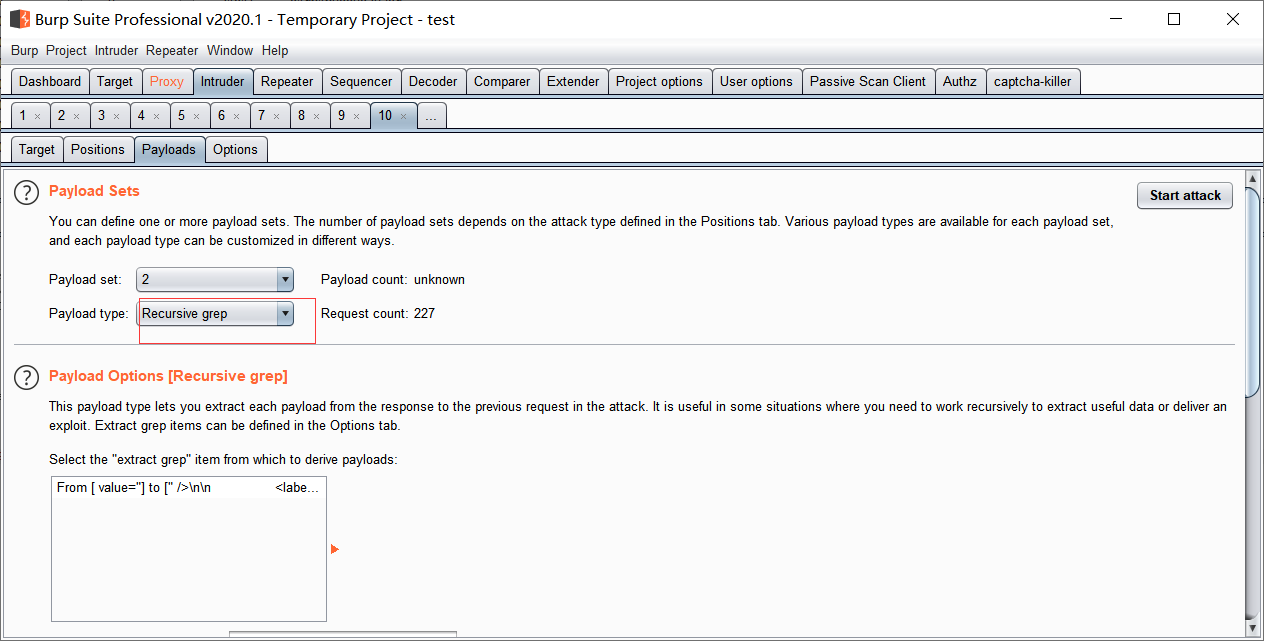Close Intruder tab 2 with its x

tap(78, 116)
